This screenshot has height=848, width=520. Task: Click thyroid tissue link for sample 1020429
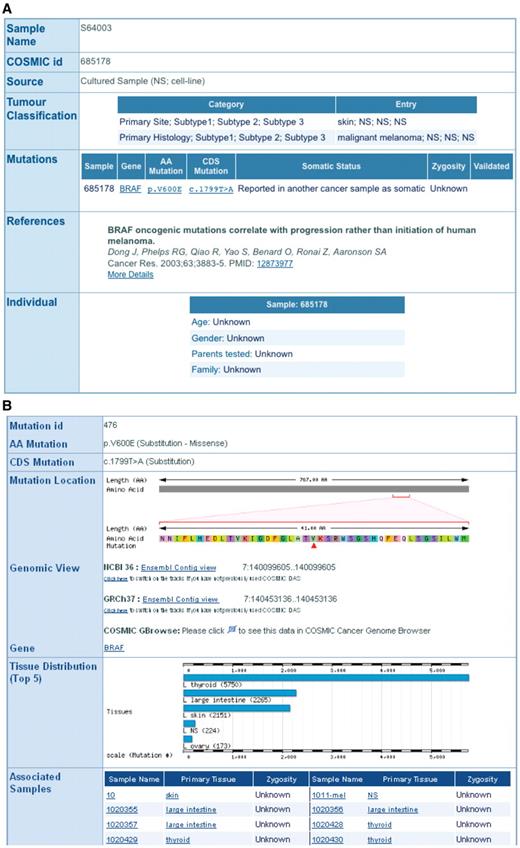pyautogui.click(x=178, y=840)
